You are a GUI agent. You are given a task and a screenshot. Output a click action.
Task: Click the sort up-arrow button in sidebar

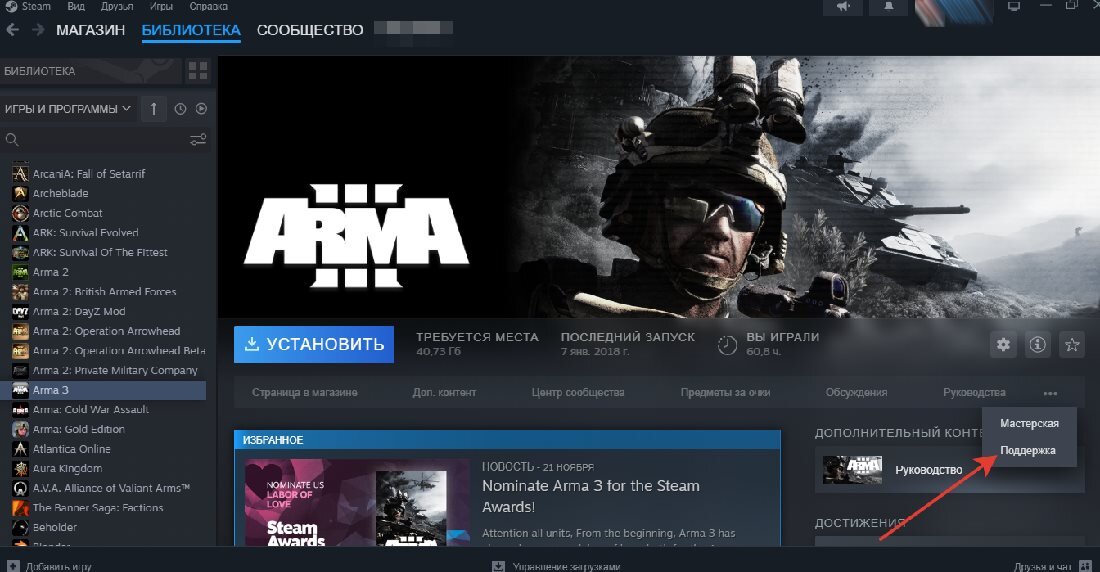click(x=154, y=109)
